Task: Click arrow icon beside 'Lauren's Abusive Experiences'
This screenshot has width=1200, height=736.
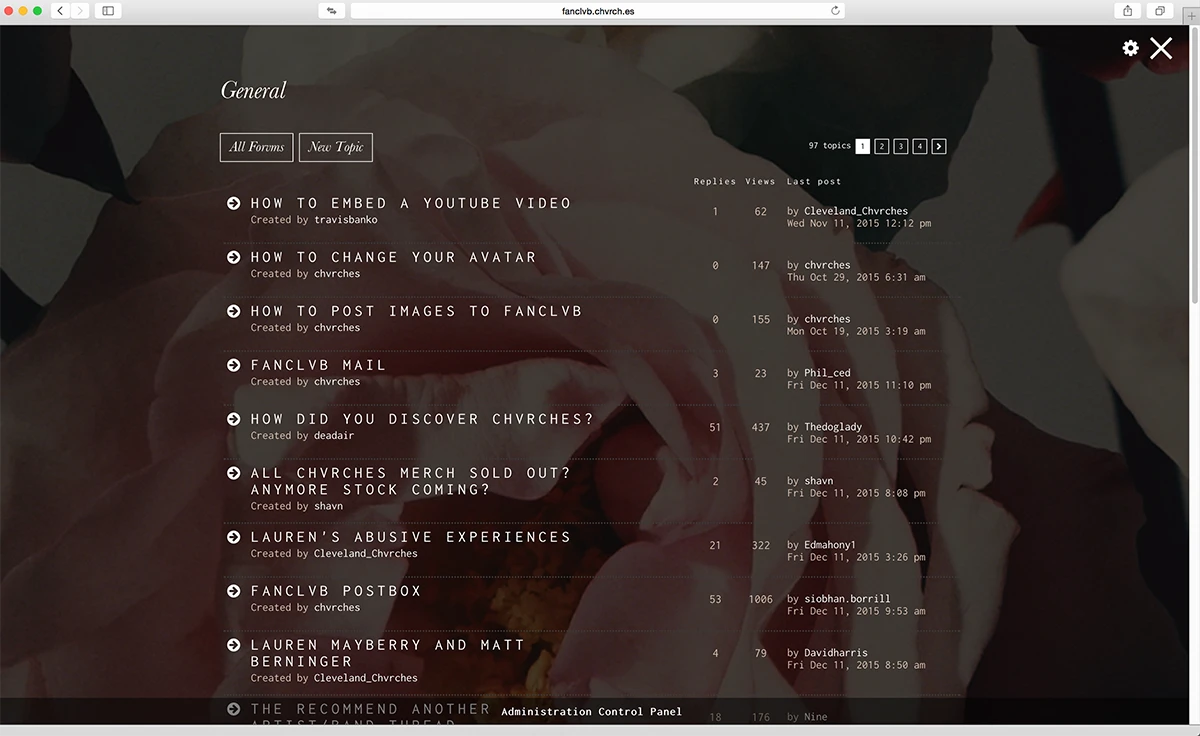Action: point(234,537)
